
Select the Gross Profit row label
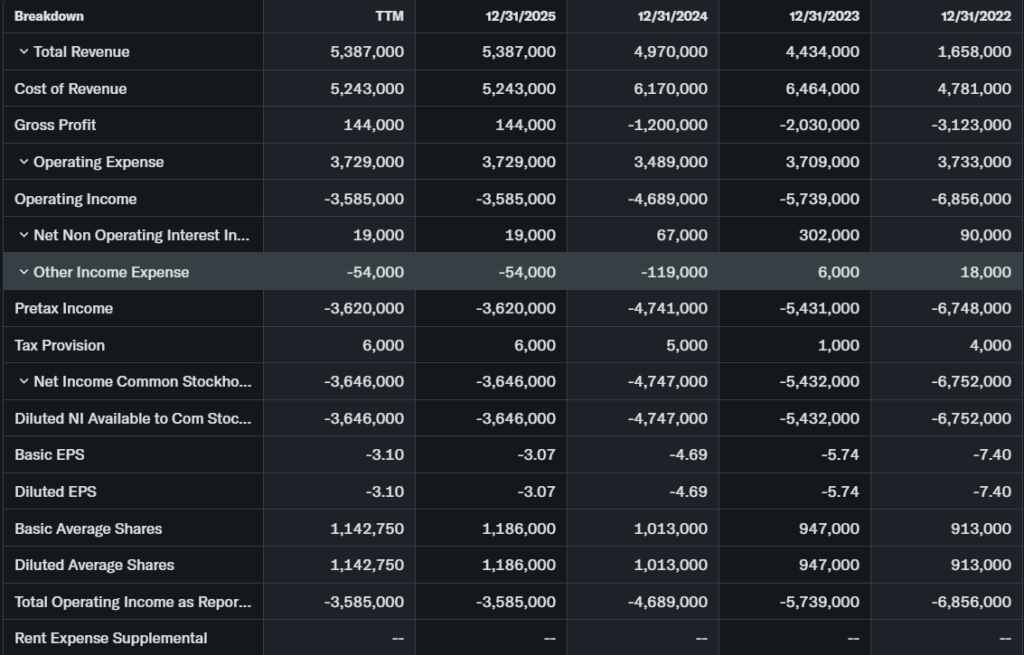55,125
